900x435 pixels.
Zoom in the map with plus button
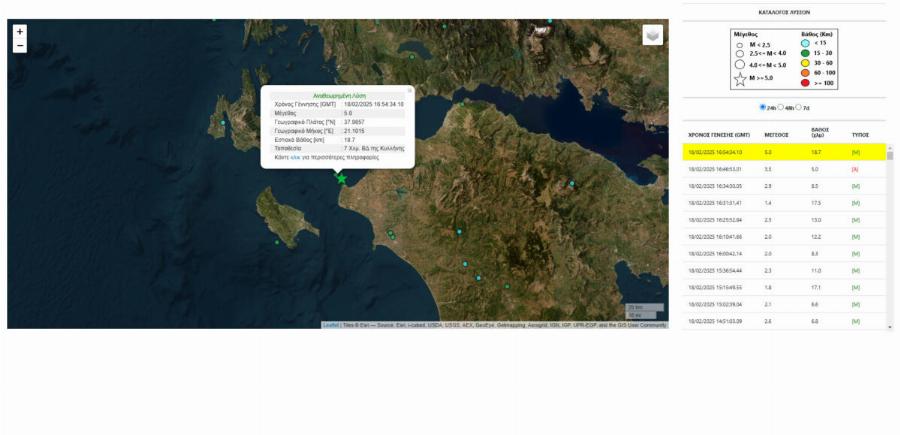20,32
